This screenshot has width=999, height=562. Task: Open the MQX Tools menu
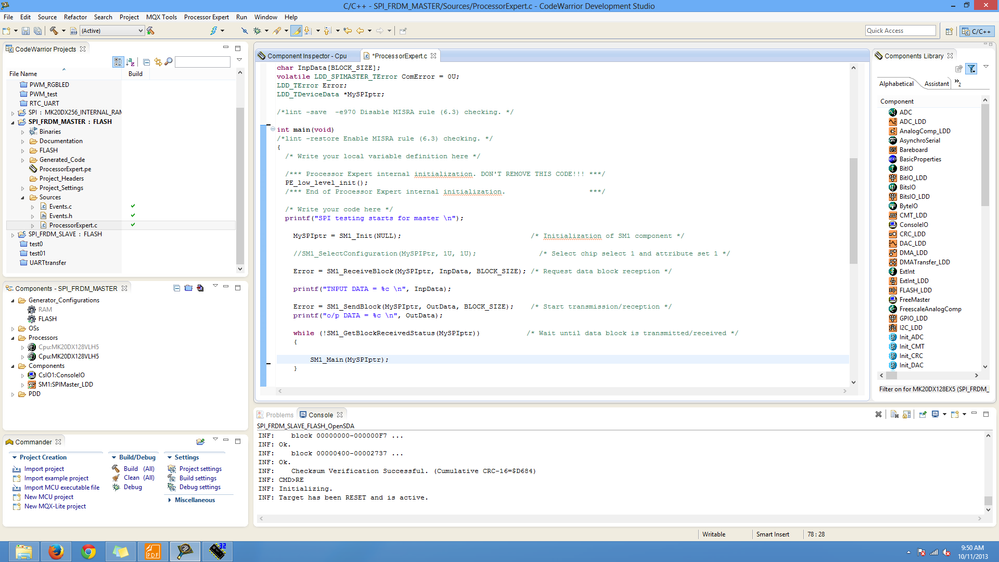[x=161, y=17]
